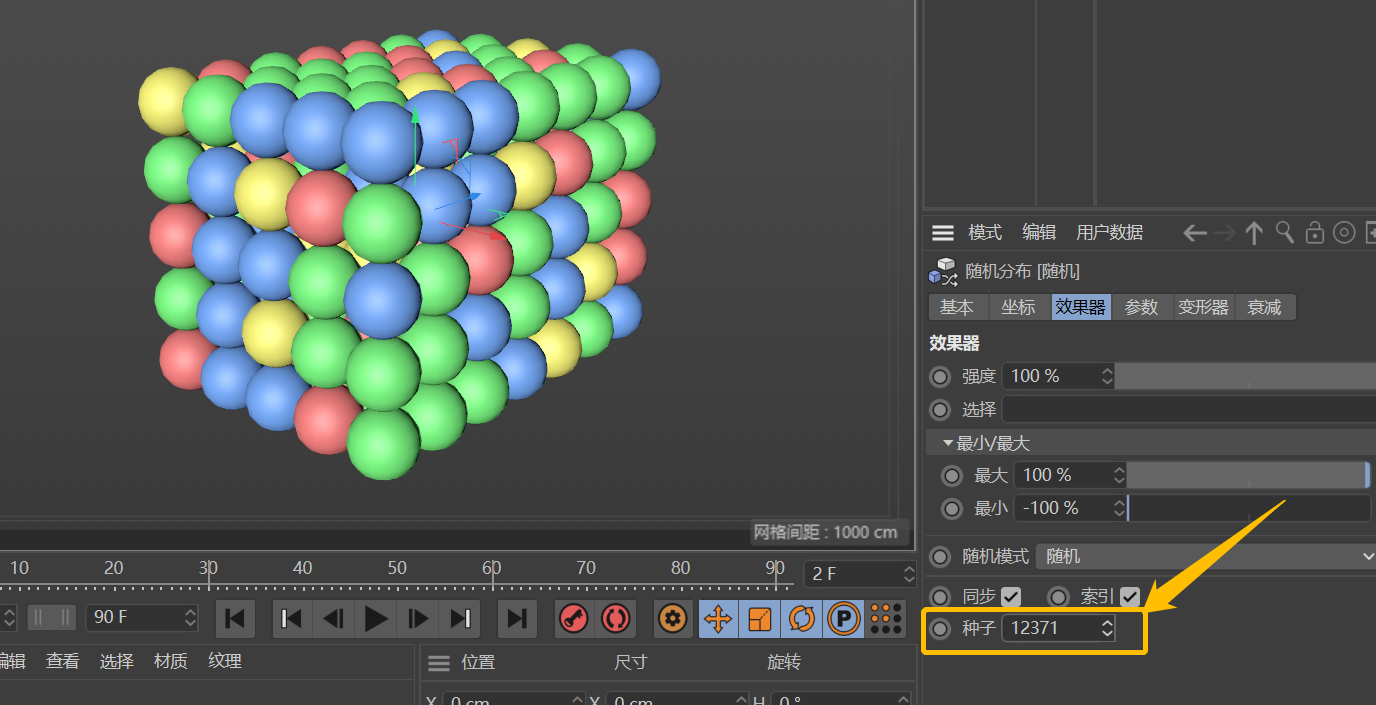Click stepper arrows of 最小 value
The image size is (1376, 705).
1119,509
